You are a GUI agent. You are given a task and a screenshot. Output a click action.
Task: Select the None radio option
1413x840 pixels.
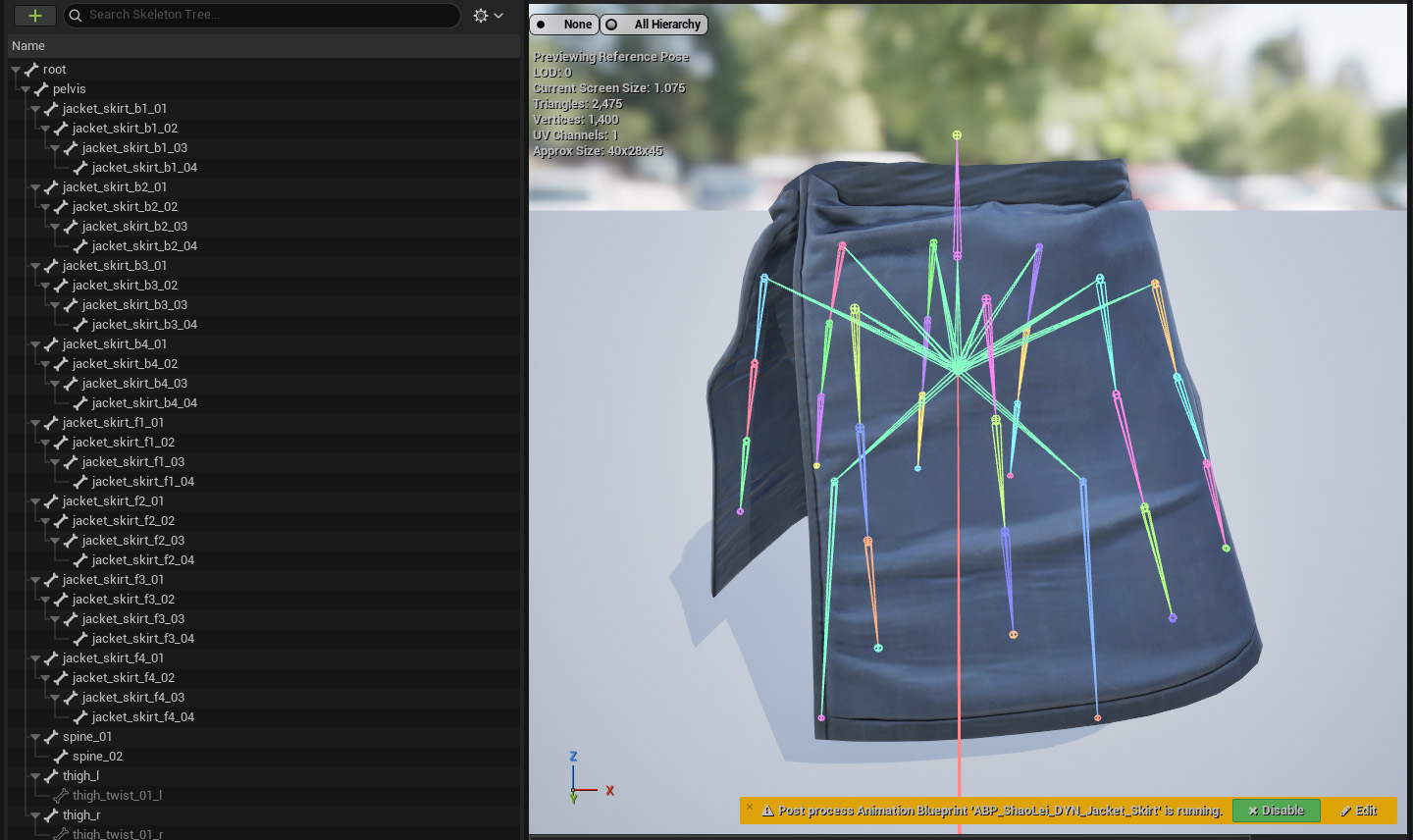[x=564, y=25]
